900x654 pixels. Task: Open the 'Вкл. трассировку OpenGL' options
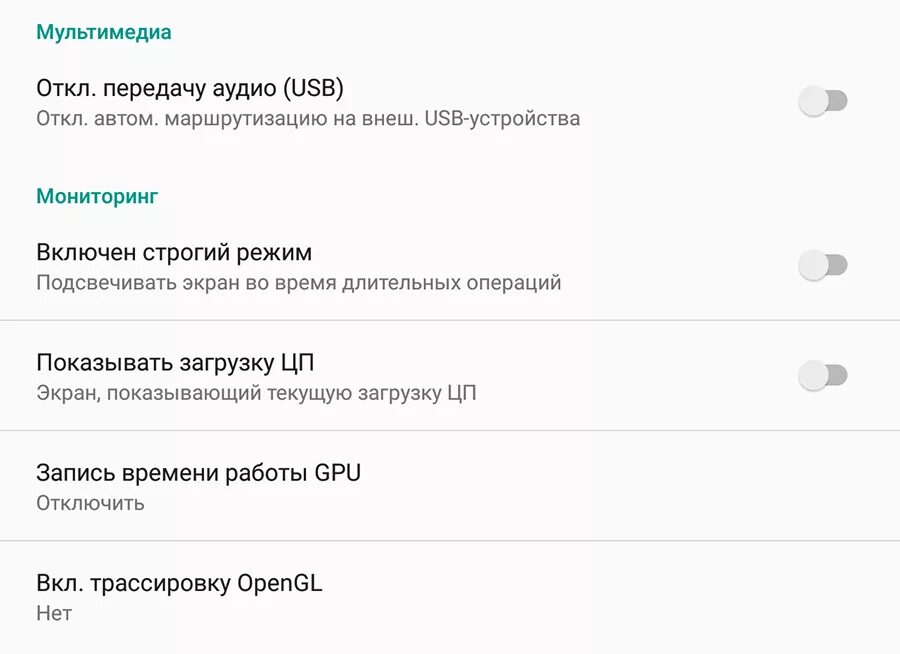(x=450, y=596)
